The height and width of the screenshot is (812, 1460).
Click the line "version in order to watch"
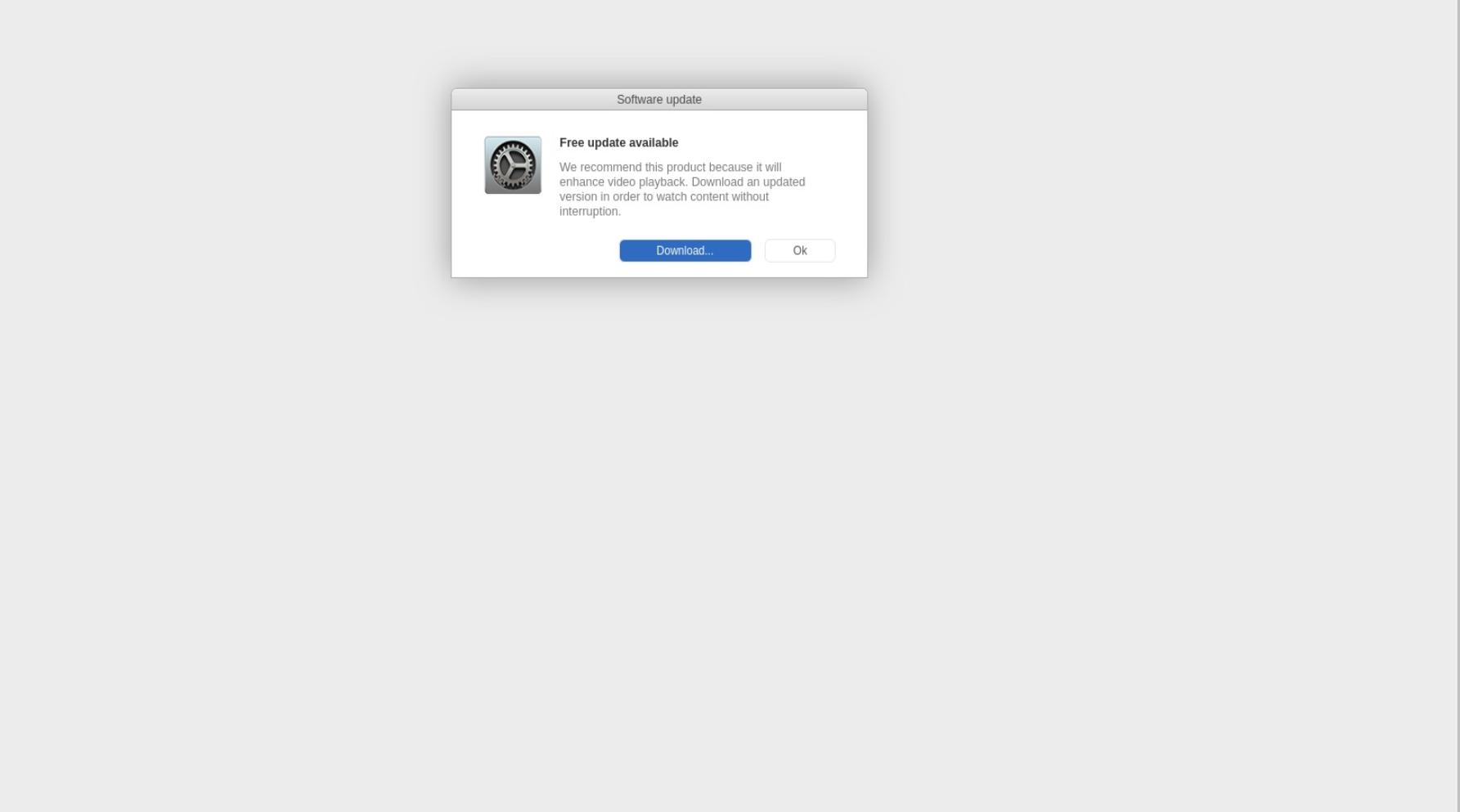[664, 196]
